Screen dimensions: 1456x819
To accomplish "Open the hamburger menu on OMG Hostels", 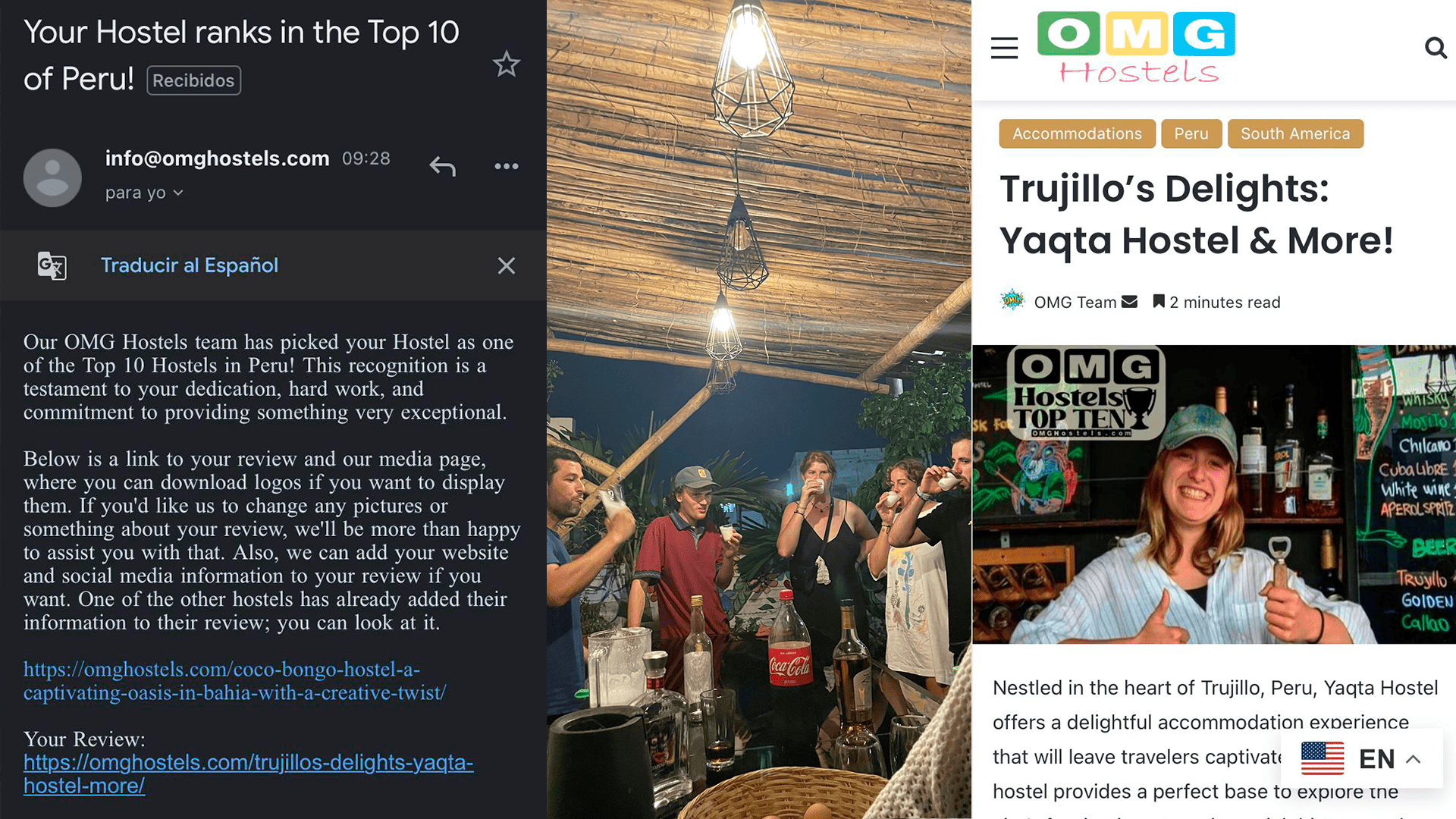I will click(1004, 49).
